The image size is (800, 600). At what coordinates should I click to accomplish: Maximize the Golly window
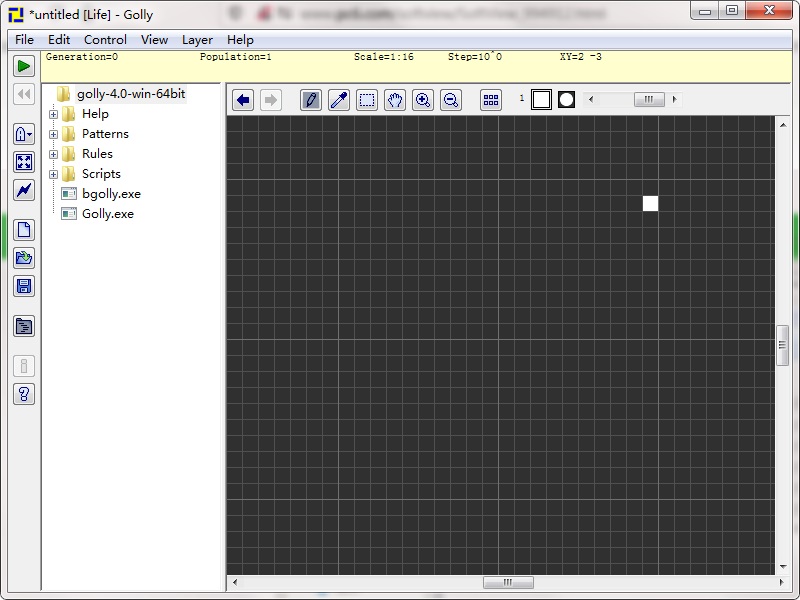coord(732,11)
